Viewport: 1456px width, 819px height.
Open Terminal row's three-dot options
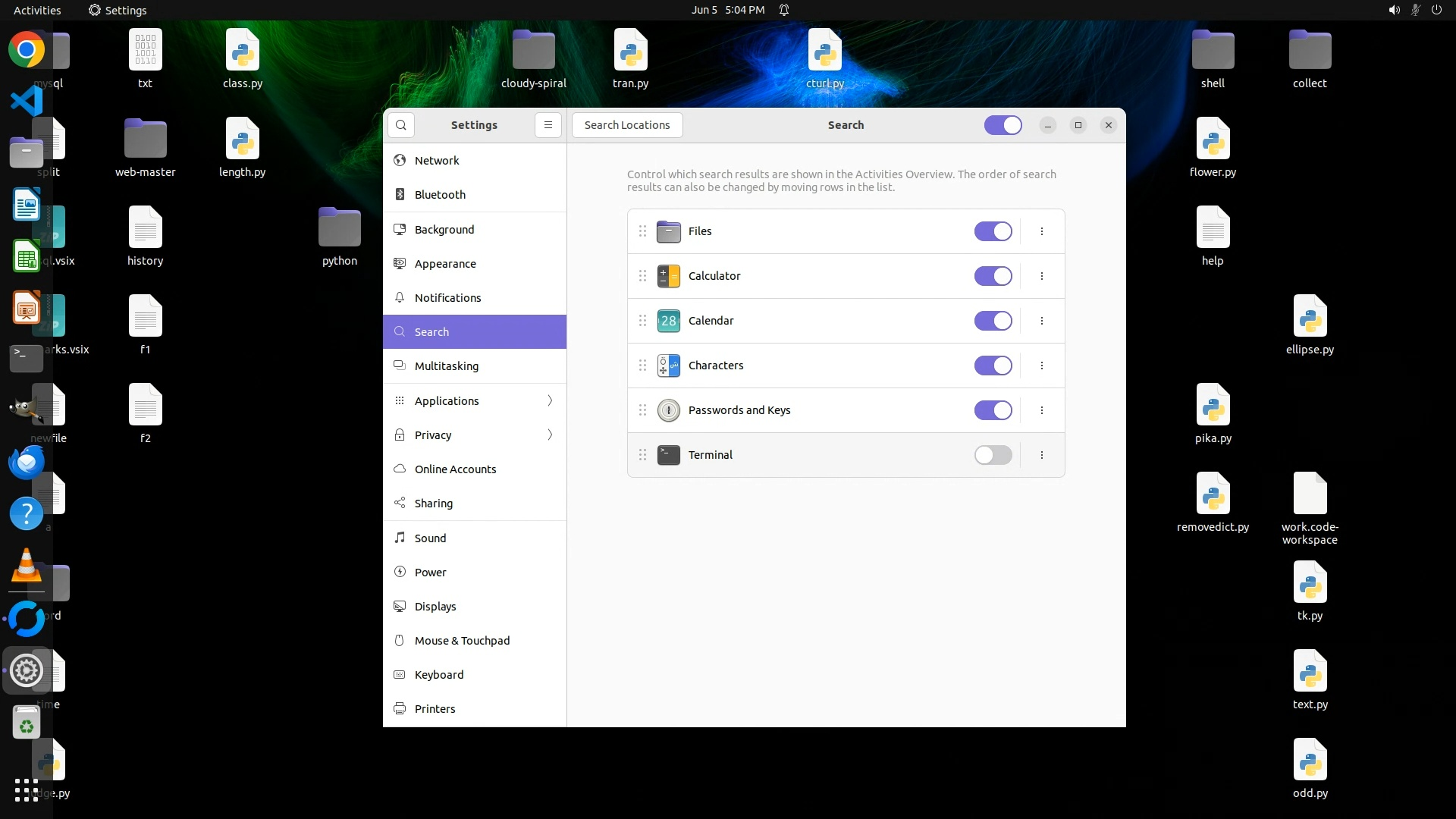point(1042,455)
